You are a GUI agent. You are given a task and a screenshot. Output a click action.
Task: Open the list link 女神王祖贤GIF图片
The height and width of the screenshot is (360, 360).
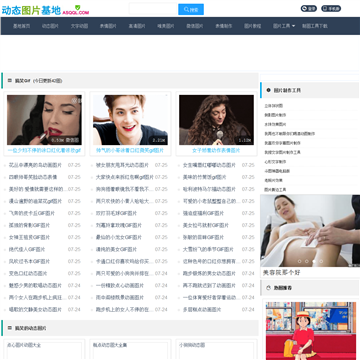pyautogui.click(x=29, y=237)
